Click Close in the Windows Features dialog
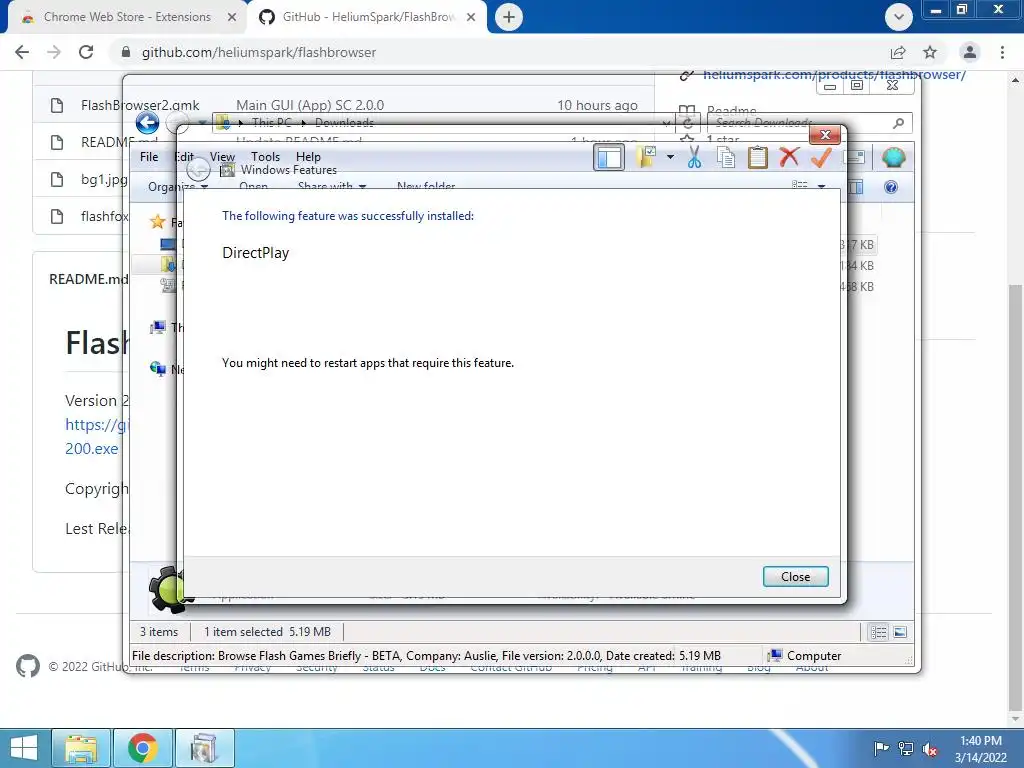This screenshot has height=768, width=1024. [795, 577]
